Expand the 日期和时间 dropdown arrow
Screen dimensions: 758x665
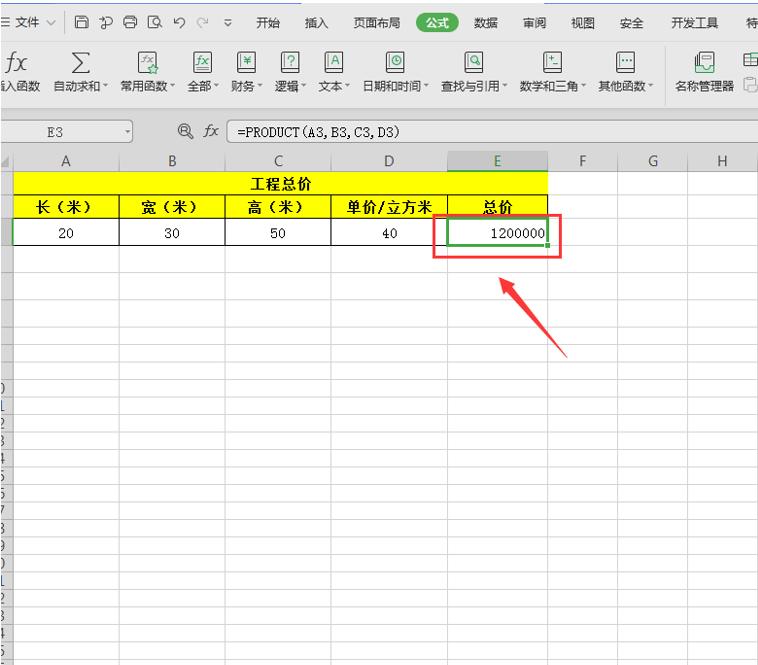[x=426, y=86]
